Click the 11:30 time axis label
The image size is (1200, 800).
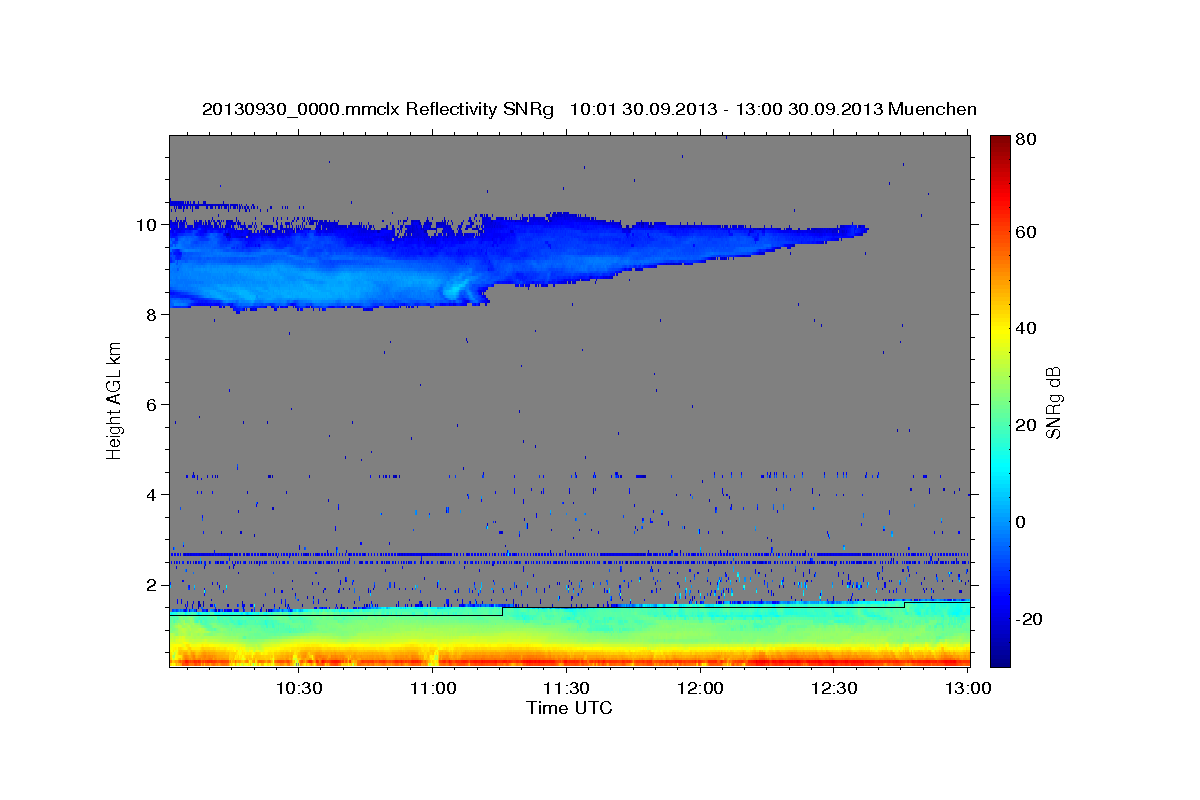click(x=566, y=688)
